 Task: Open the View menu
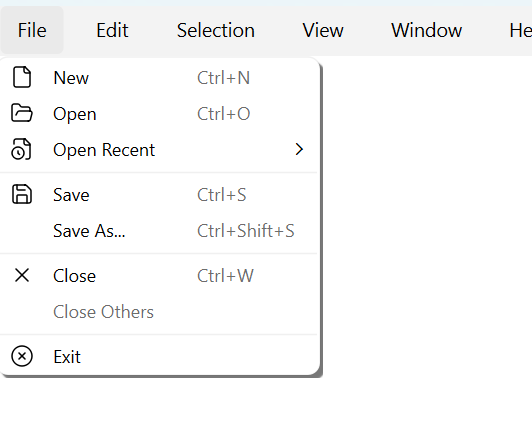[323, 30]
